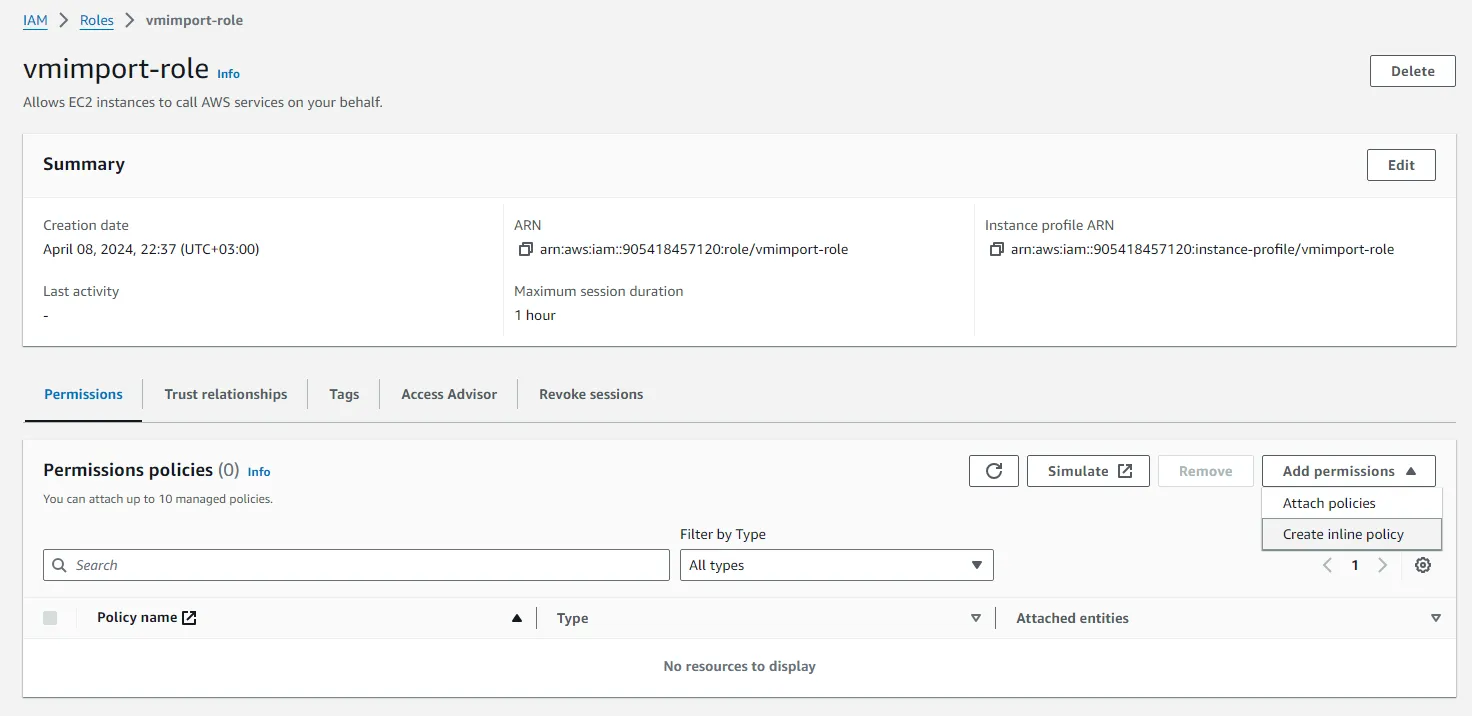Screen dimensions: 1472x716
Task: Focus the policy Search field
Action: tap(356, 565)
